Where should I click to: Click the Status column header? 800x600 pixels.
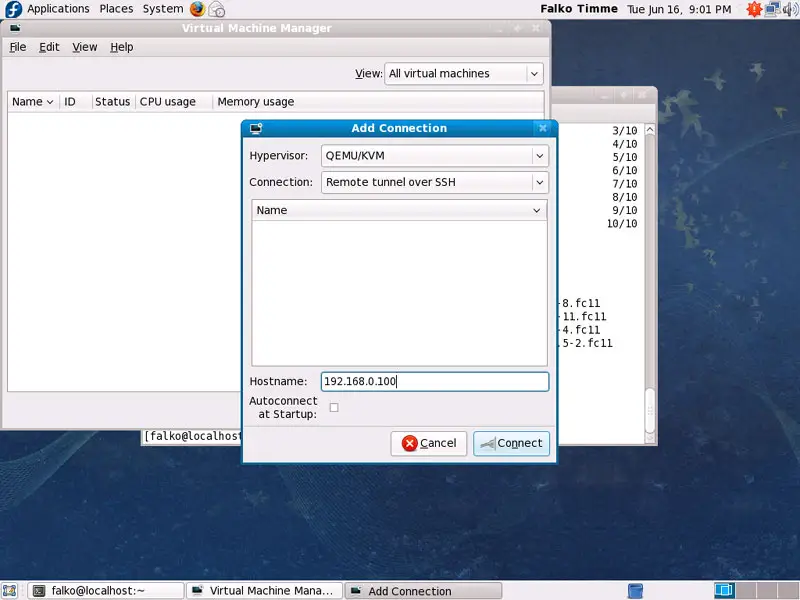coord(112,102)
